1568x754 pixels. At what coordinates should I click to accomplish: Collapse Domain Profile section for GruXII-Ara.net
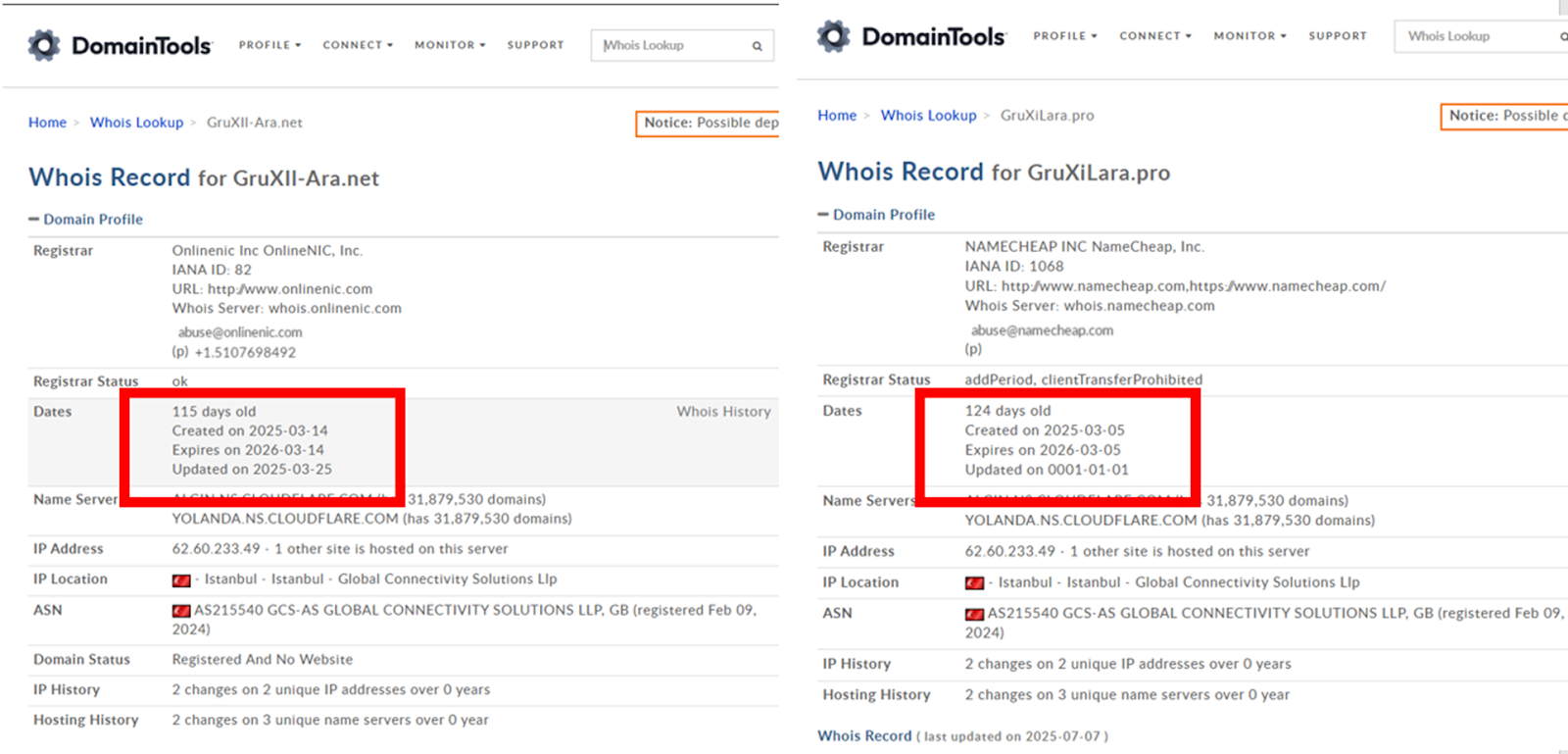click(x=86, y=220)
